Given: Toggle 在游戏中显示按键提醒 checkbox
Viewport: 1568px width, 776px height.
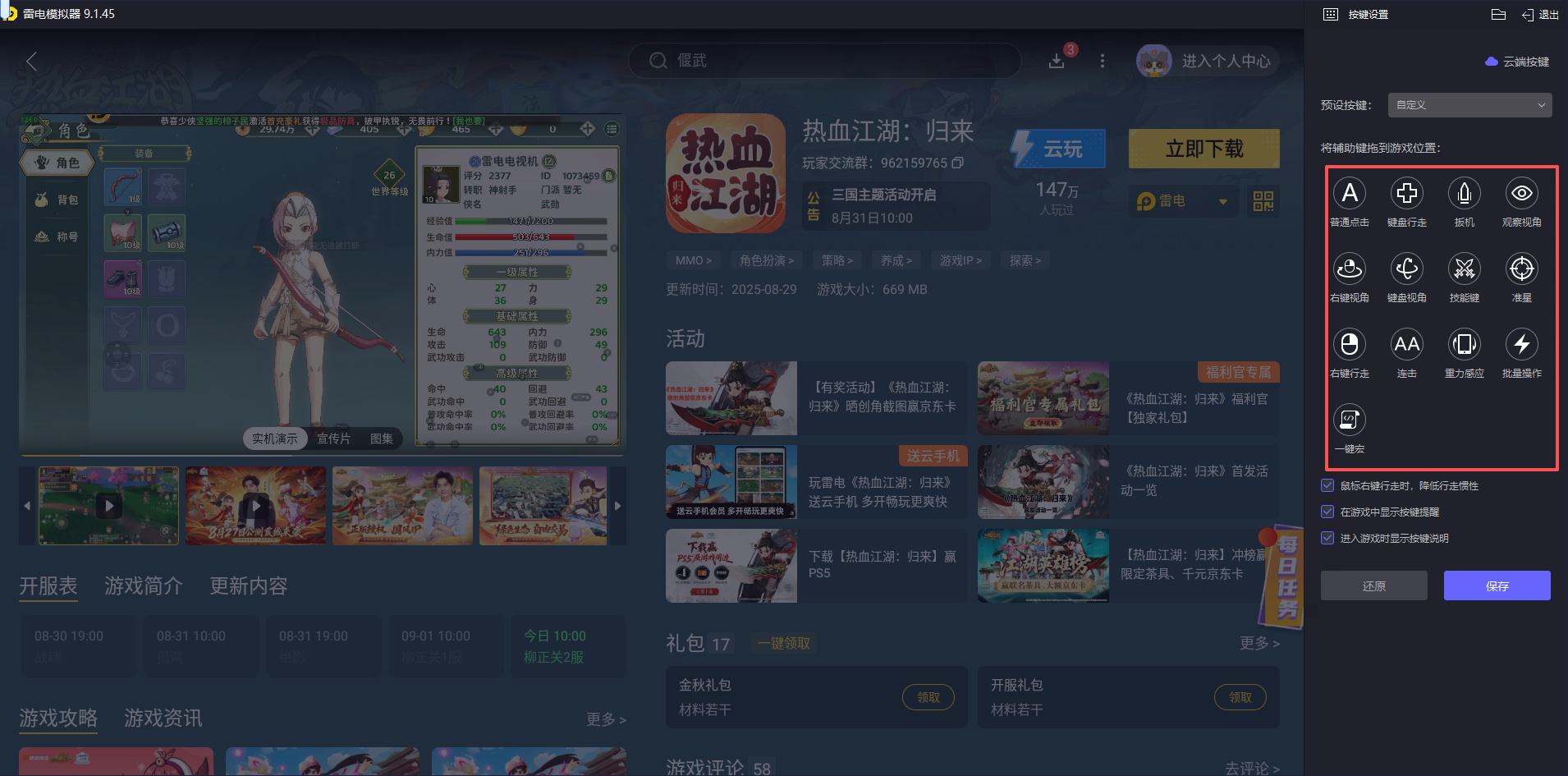Looking at the screenshot, I should pos(1327,512).
